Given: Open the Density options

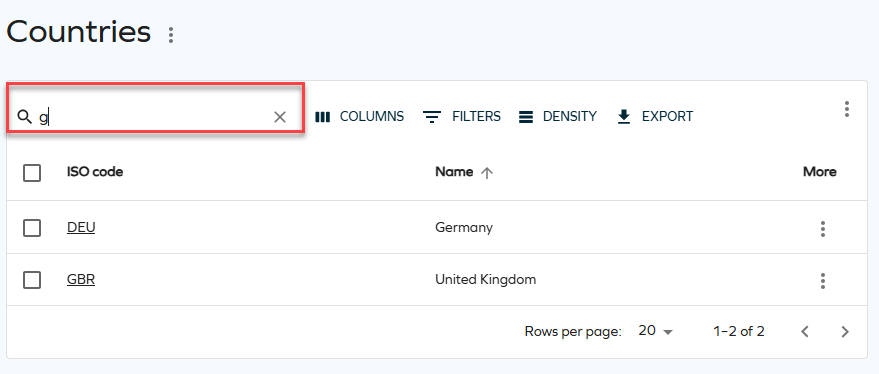Looking at the screenshot, I should click(x=558, y=117).
